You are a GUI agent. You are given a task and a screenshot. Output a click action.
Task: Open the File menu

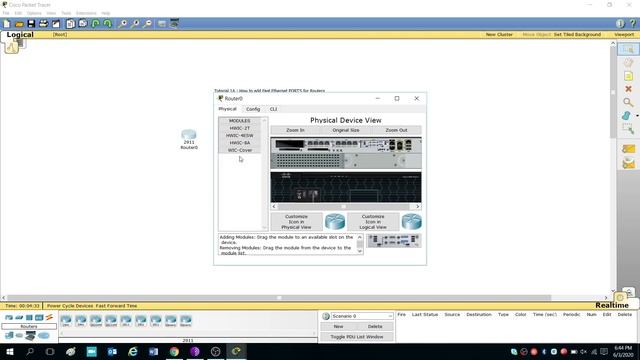coord(6,13)
